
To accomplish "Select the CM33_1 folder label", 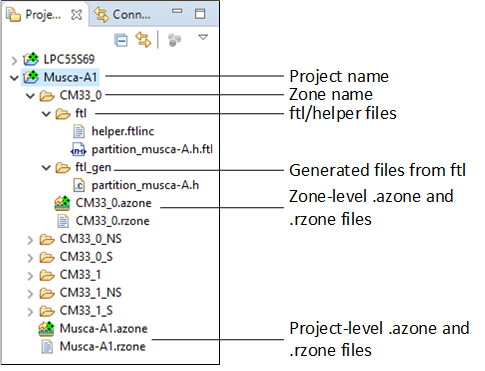I will 80,275.
